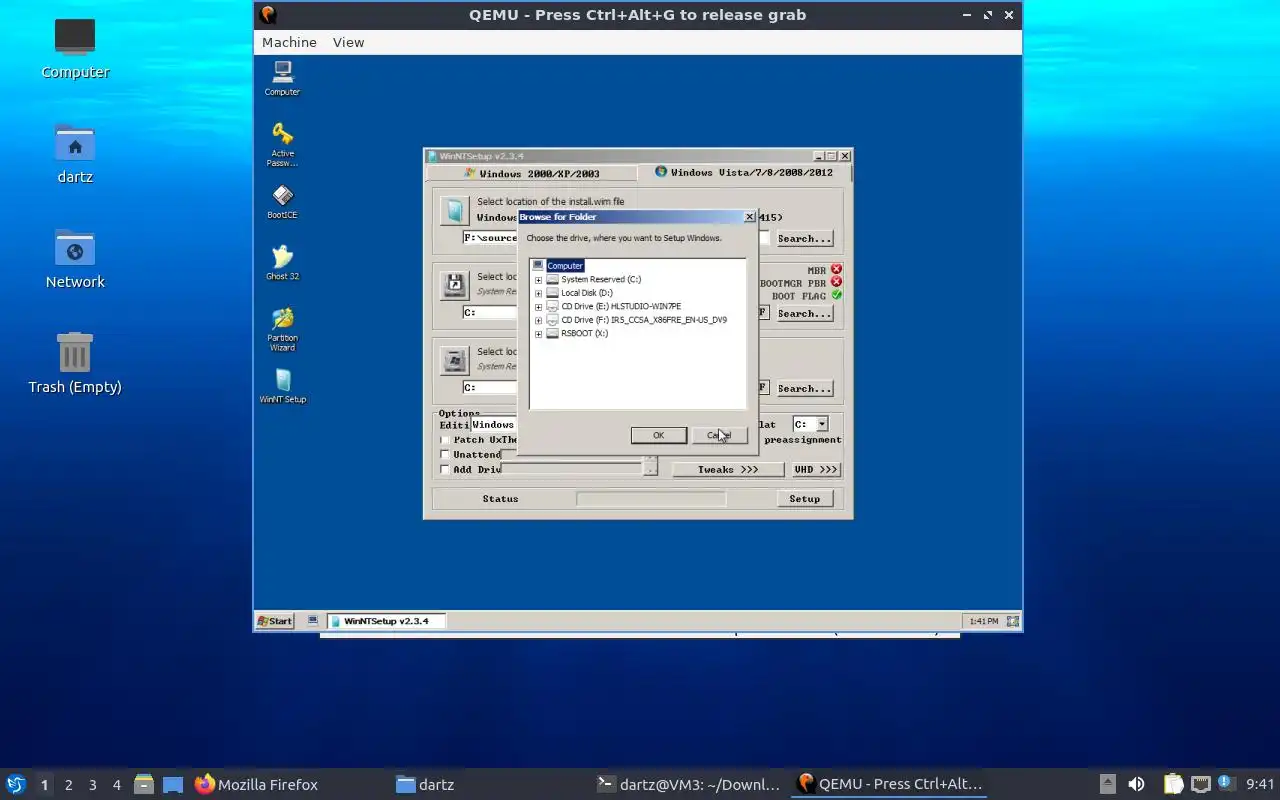Image resolution: width=1280 pixels, height=800 pixels.
Task: Open the Partition Wizard desktop icon
Action: tap(282, 328)
